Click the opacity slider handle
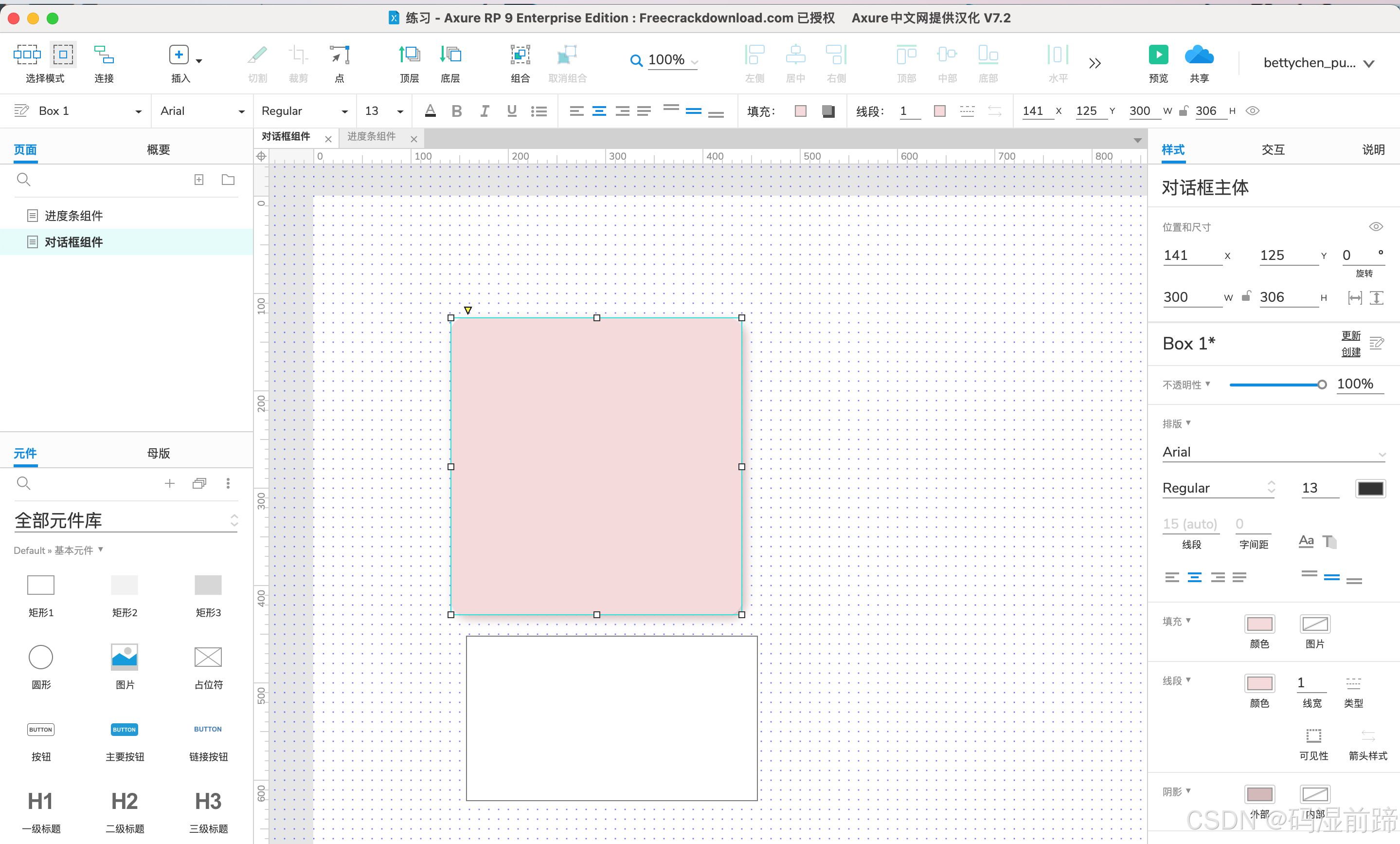 tap(1322, 385)
